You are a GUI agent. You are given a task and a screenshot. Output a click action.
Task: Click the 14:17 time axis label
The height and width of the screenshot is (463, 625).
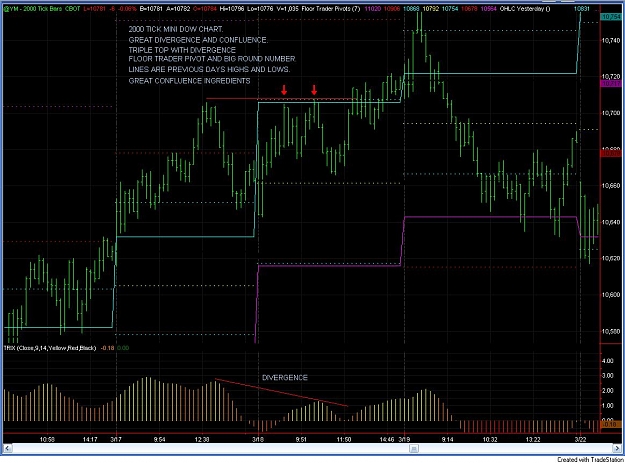(90, 439)
